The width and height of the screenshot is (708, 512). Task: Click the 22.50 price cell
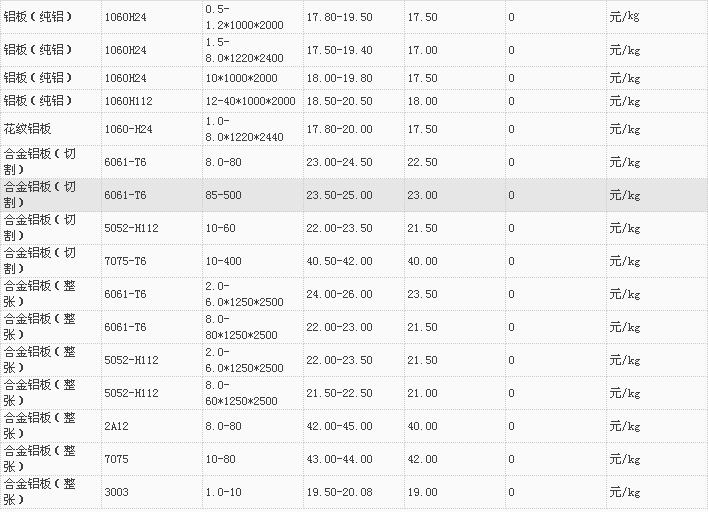422,162
